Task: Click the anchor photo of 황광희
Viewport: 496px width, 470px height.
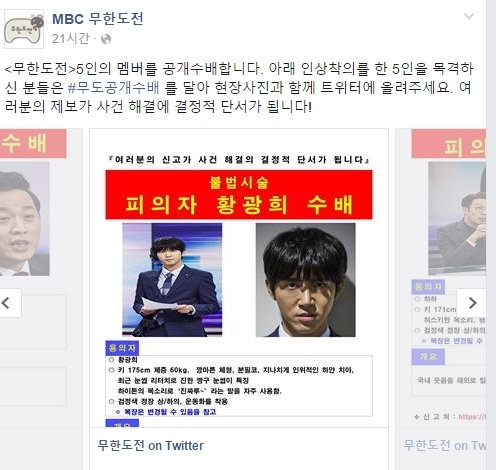Action: pos(172,280)
